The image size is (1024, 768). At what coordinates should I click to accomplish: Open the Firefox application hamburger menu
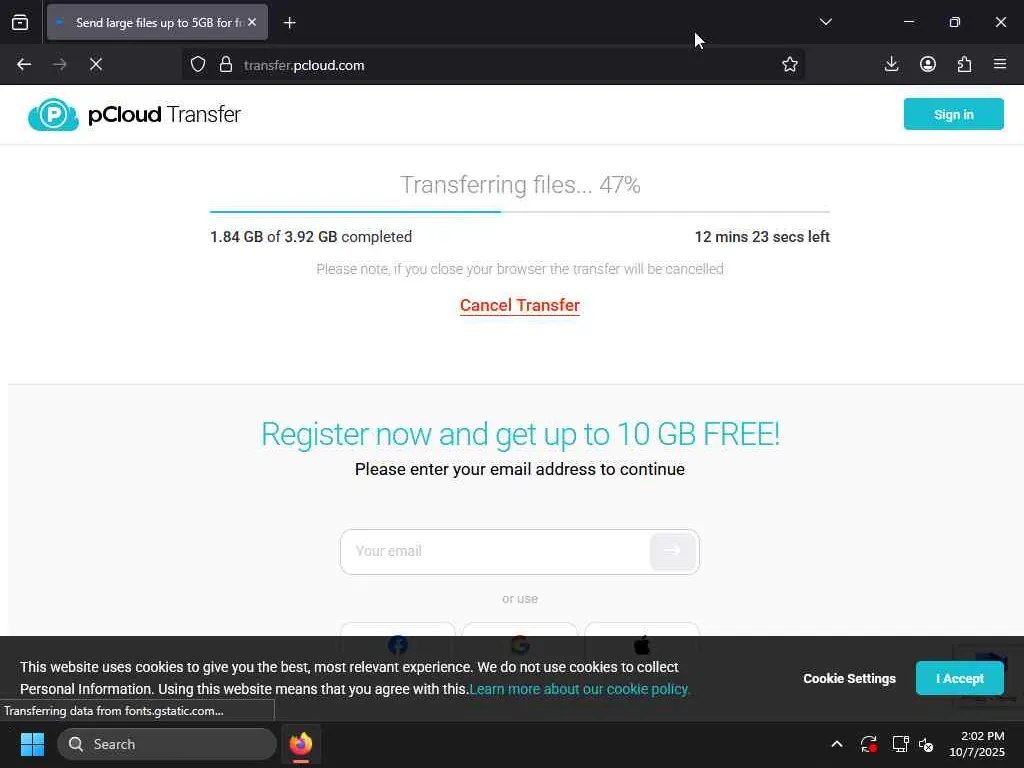click(1000, 65)
